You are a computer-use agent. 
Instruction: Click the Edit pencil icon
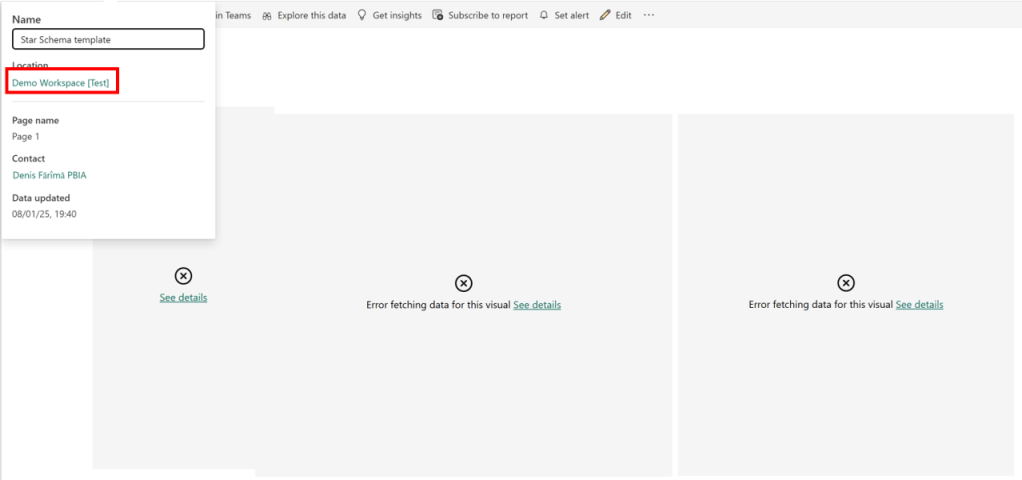tap(605, 16)
